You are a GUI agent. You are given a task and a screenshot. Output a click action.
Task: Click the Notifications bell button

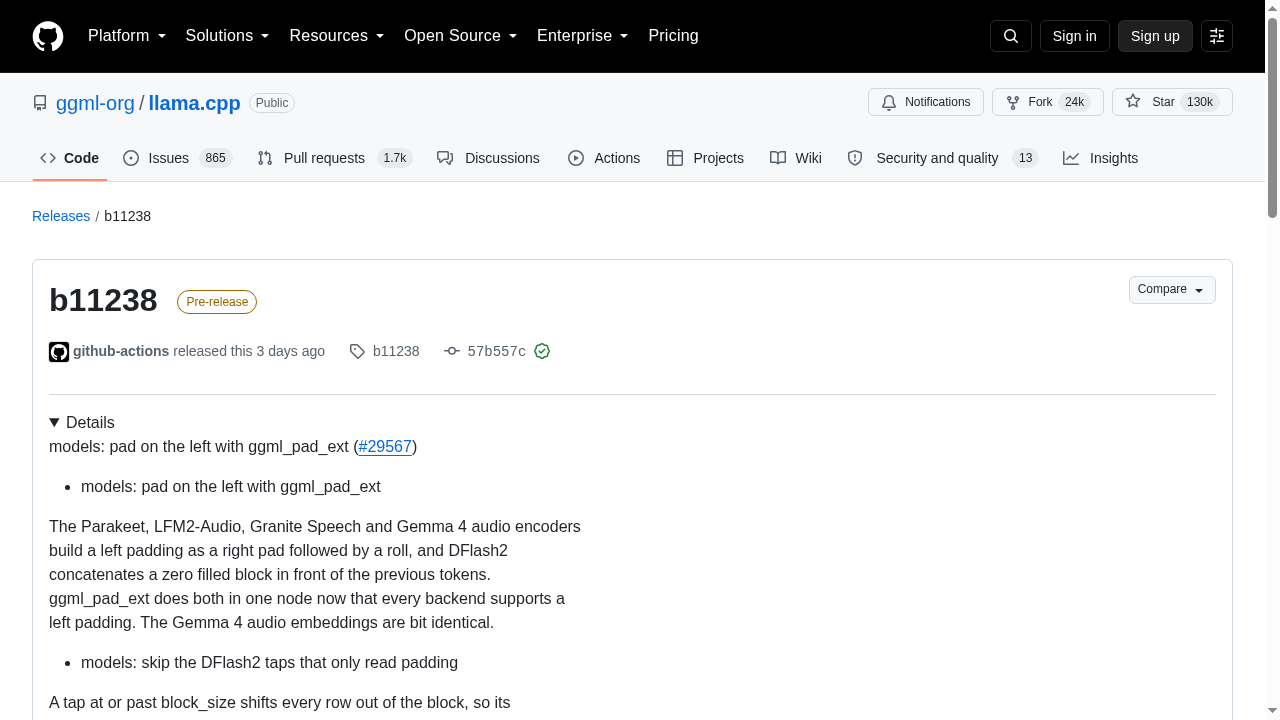pyautogui.click(x=926, y=102)
